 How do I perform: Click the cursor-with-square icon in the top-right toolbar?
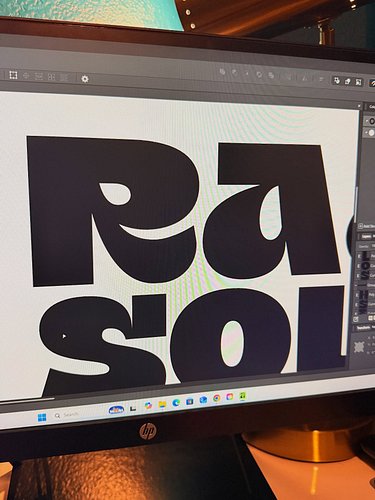point(337,80)
